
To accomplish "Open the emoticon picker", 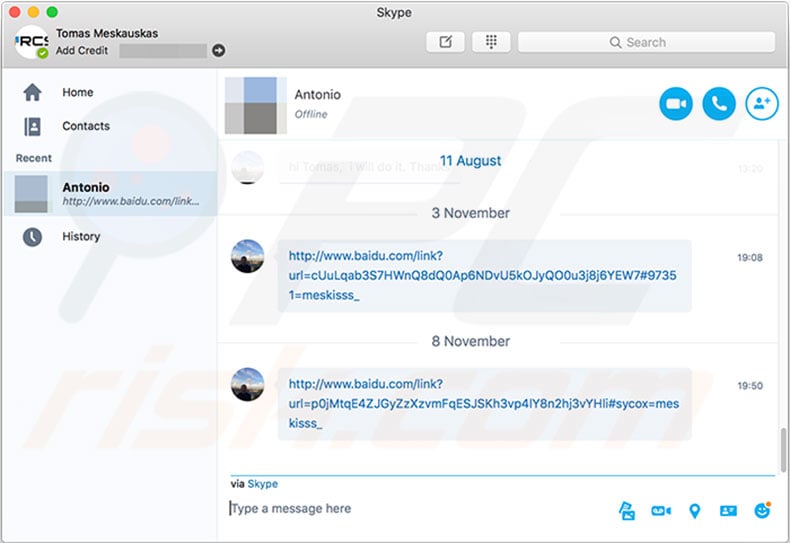I will coord(762,510).
